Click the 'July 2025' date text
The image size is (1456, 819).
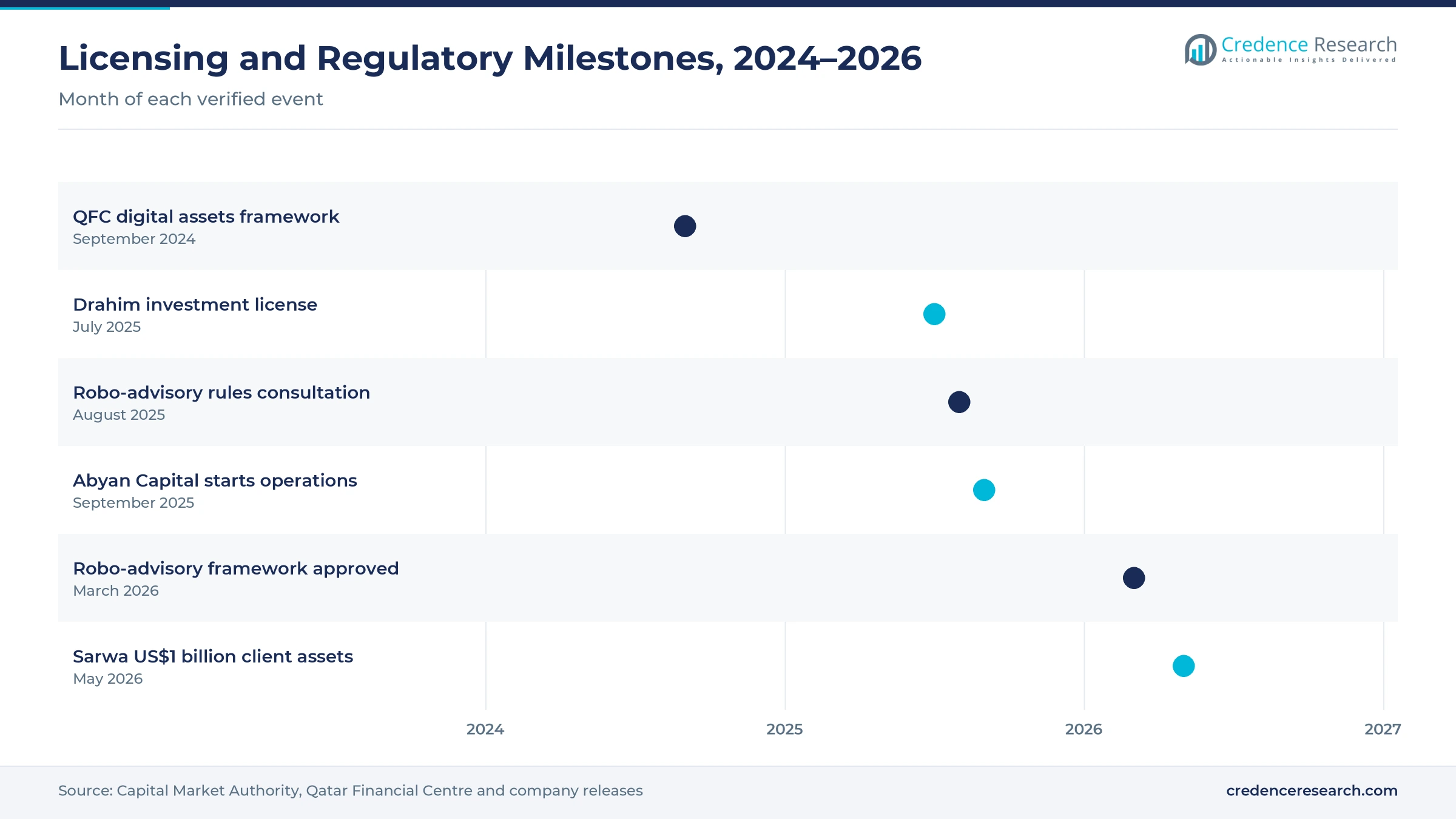point(107,327)
